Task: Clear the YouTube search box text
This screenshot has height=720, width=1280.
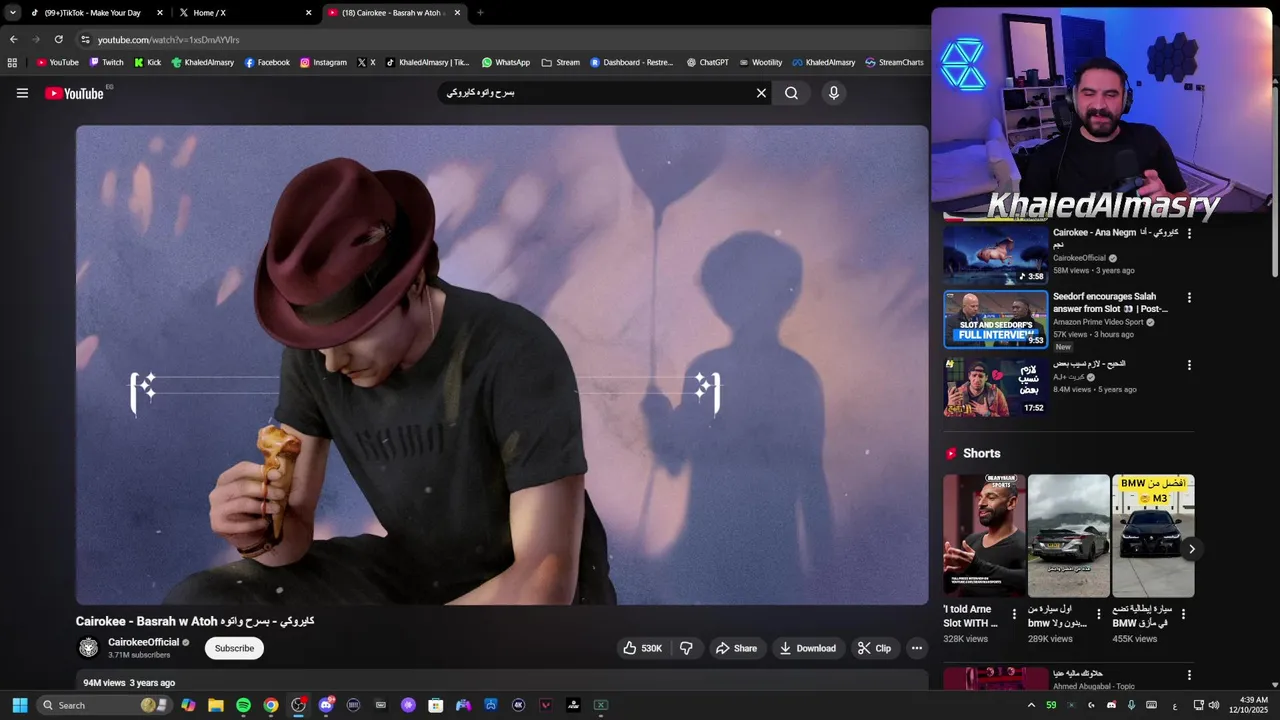Action: click(761, 93)
